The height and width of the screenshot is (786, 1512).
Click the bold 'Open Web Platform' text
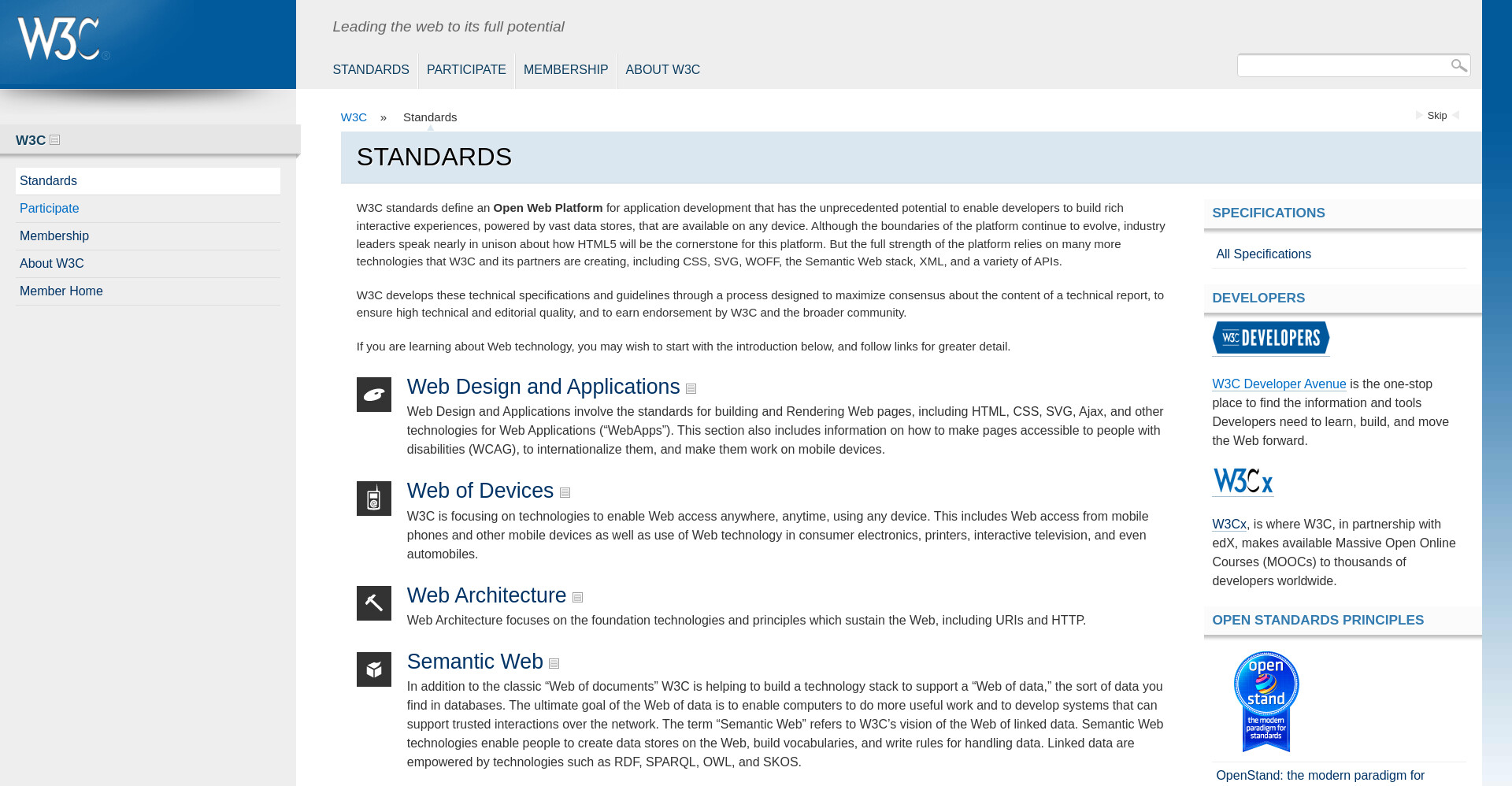pyautogui.click(x=548, y=208)
